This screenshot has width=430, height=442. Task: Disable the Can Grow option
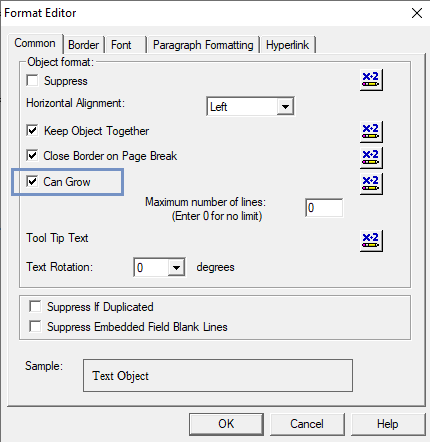[x=32, y=181]
